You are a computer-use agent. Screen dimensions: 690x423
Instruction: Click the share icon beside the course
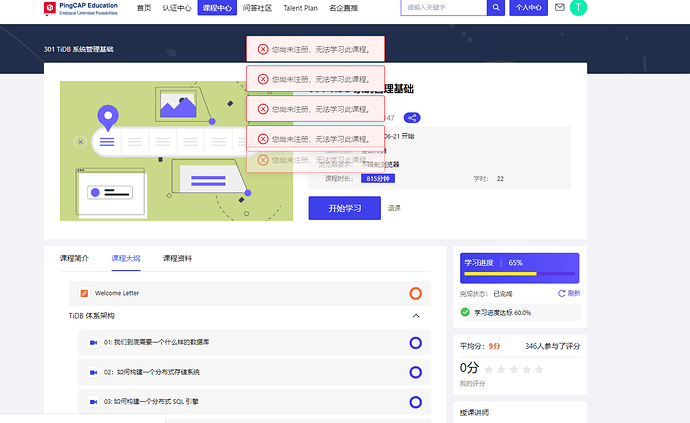412,118
